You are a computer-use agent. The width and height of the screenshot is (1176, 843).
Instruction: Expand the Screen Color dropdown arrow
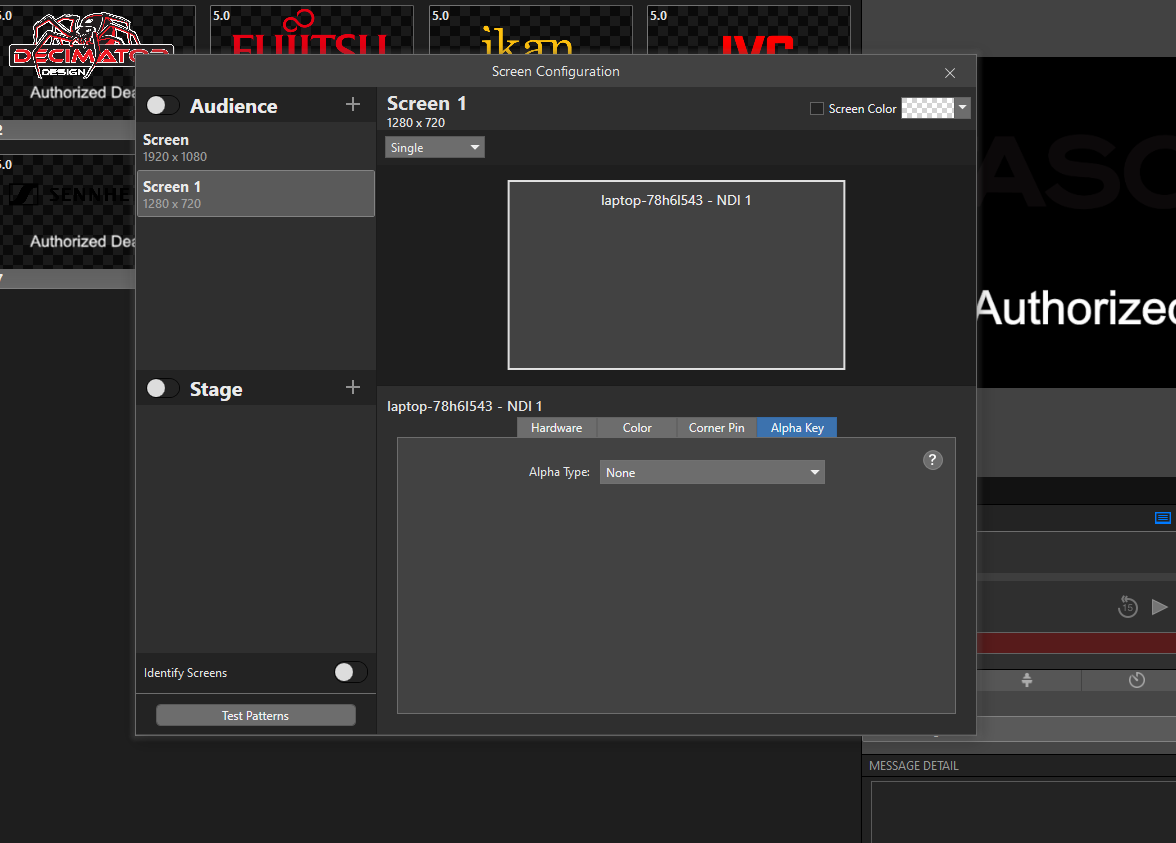click(961, 108)
